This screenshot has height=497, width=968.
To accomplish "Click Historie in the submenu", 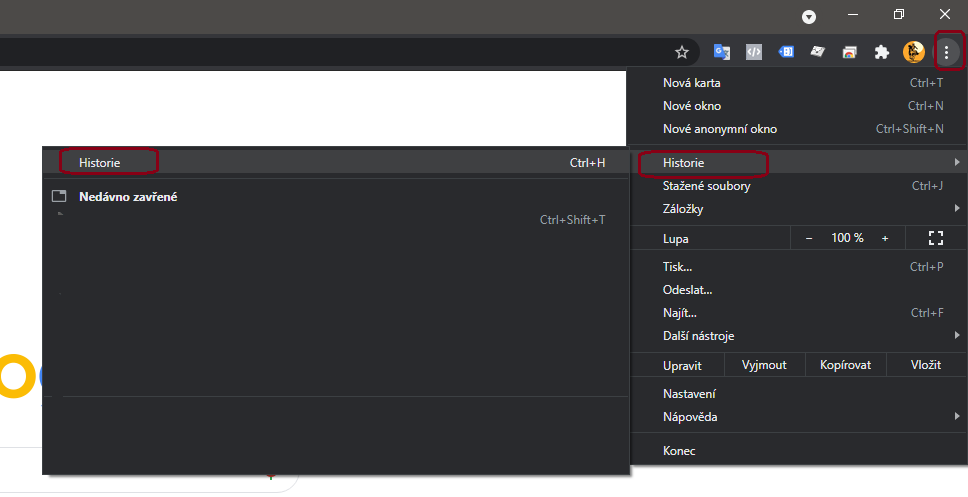I will click(x=100, y=162).
